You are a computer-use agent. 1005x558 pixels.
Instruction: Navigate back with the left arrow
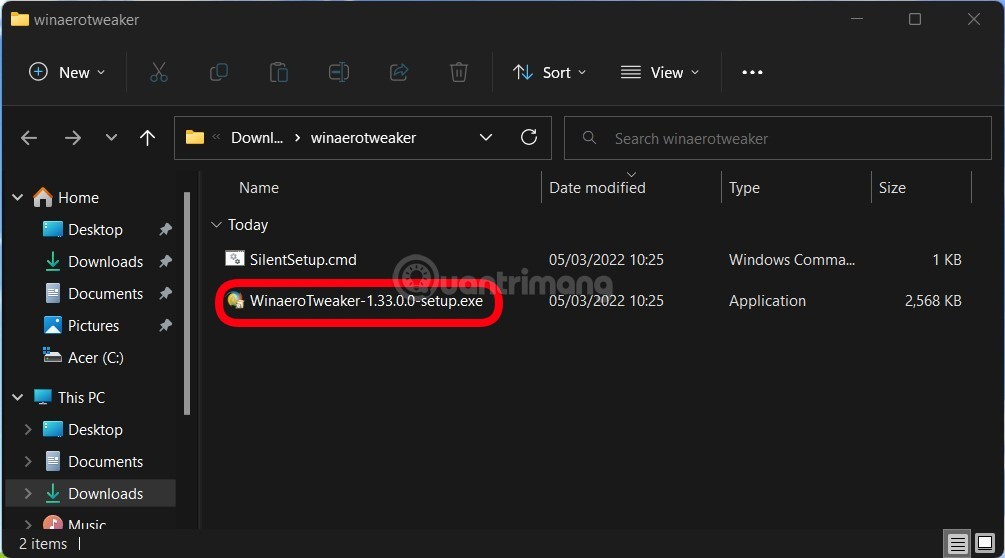[x=29, y=138]
